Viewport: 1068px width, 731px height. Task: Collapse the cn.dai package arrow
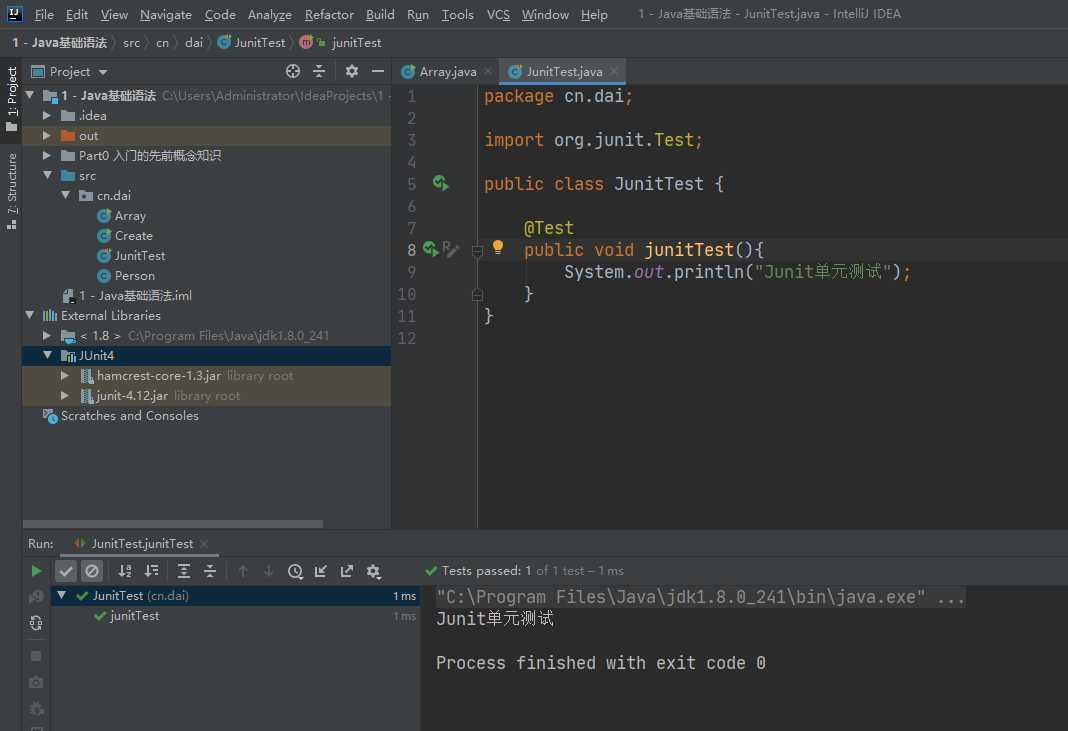tap(65, 195)
